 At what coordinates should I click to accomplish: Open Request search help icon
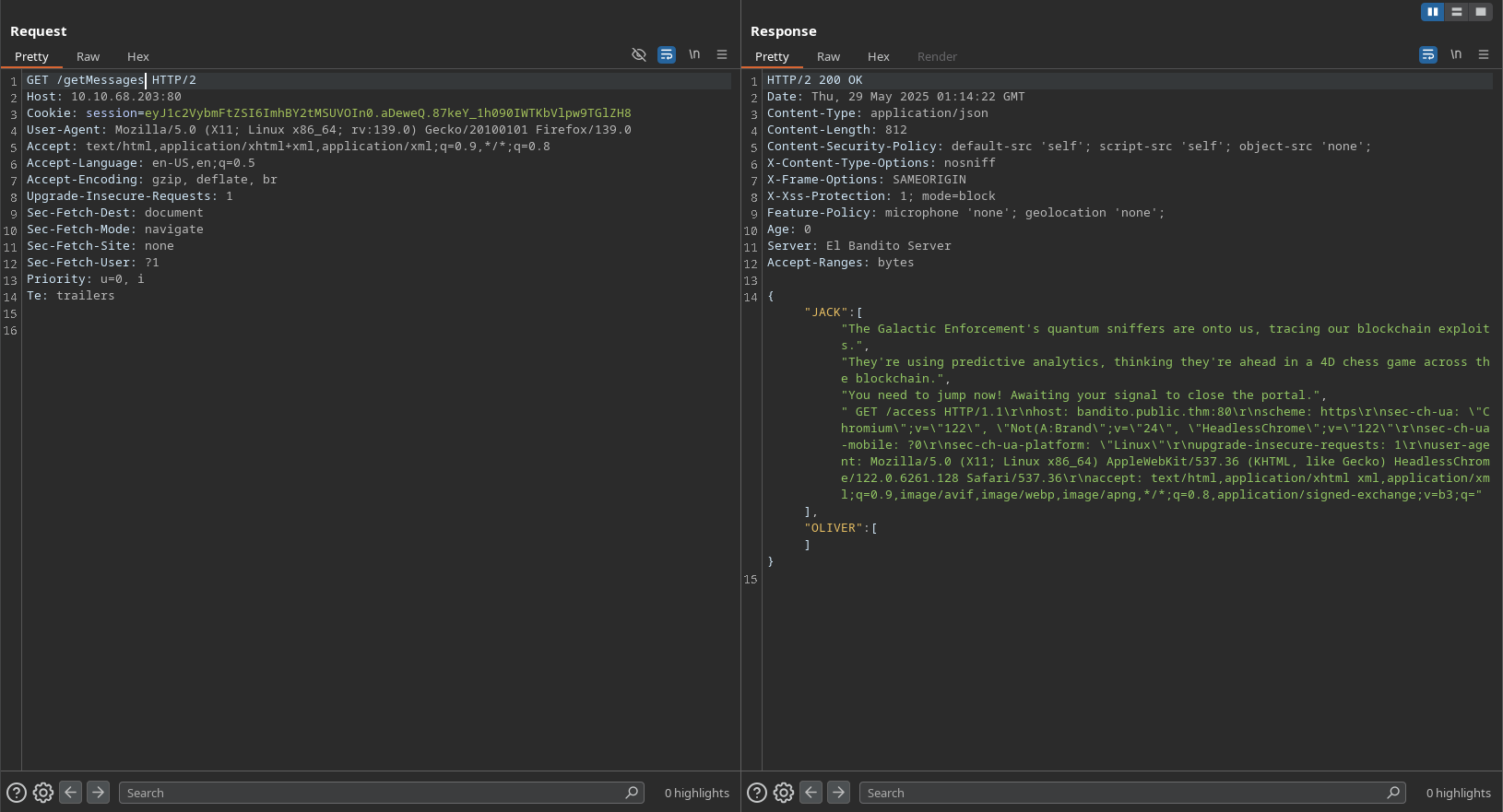pos(17,793)
